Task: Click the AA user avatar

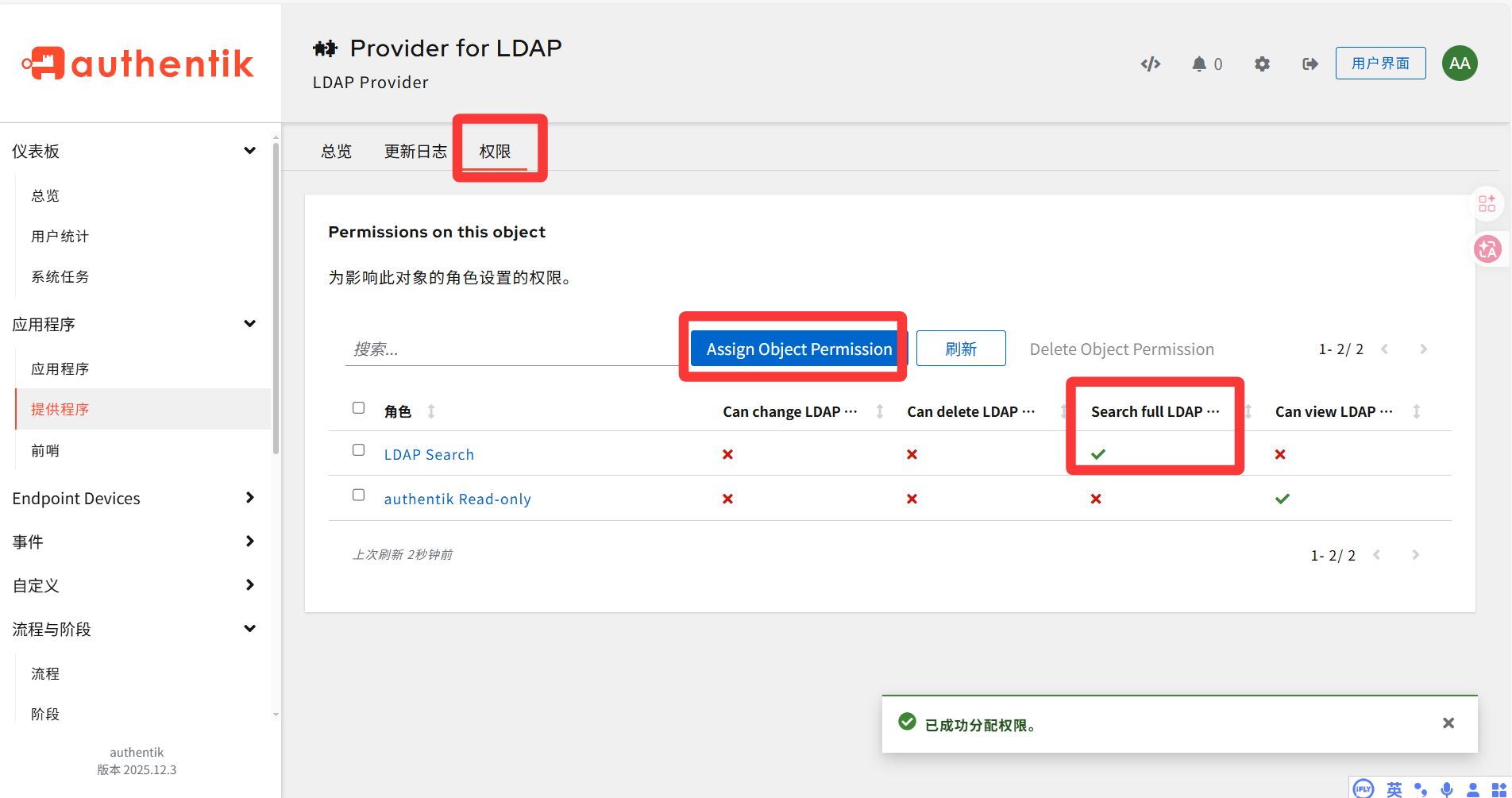Action: [1460, 64]
